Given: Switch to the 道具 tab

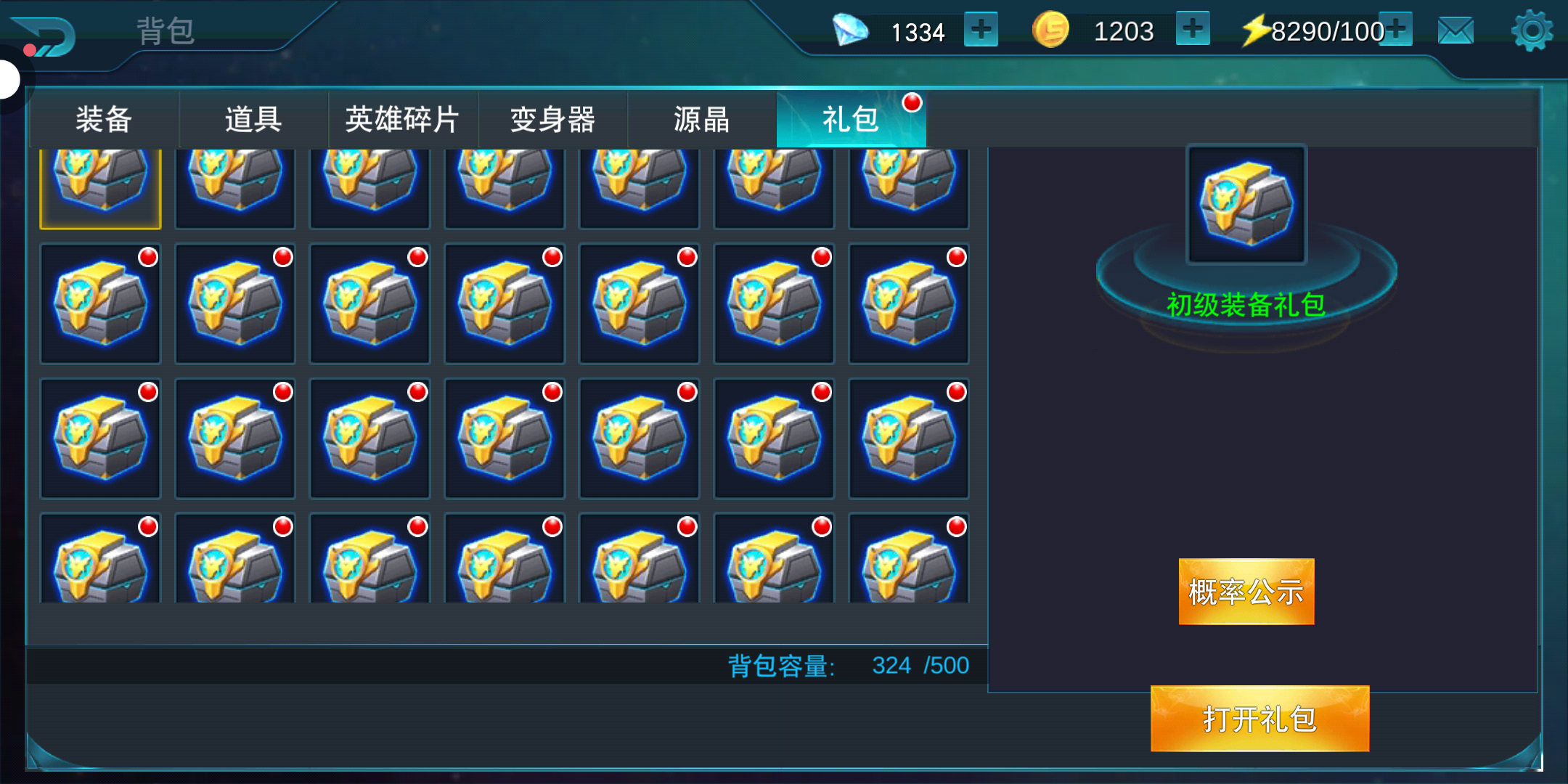Looking at the screenshot, I should click(x=253, y=119).
